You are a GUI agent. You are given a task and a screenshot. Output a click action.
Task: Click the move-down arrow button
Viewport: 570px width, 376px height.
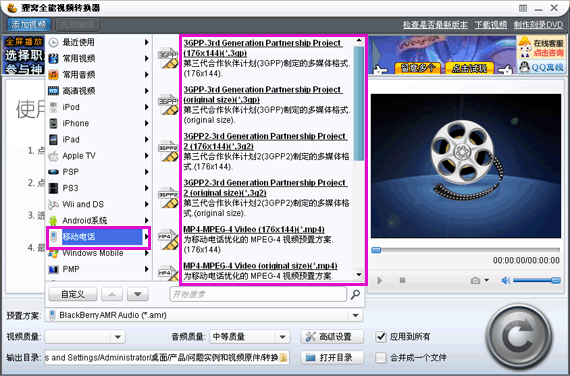tap(137, 294)
